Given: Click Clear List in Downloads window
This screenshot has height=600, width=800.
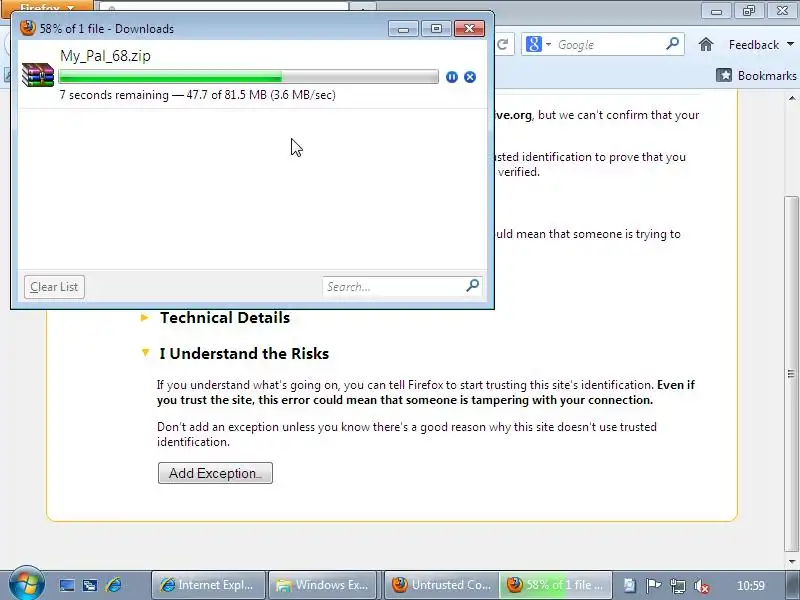Looking at the screenshot, I should [54, 287].
